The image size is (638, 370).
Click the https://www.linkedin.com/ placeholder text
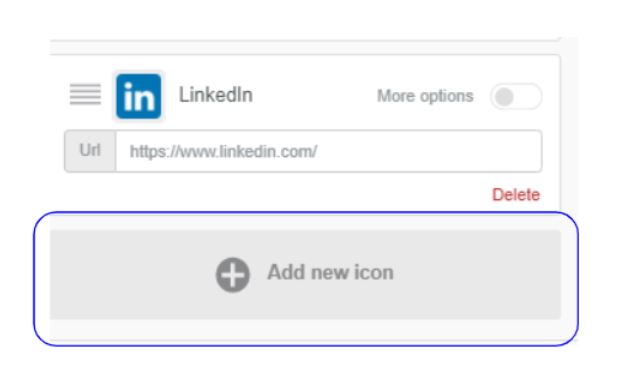coord(223,152)
